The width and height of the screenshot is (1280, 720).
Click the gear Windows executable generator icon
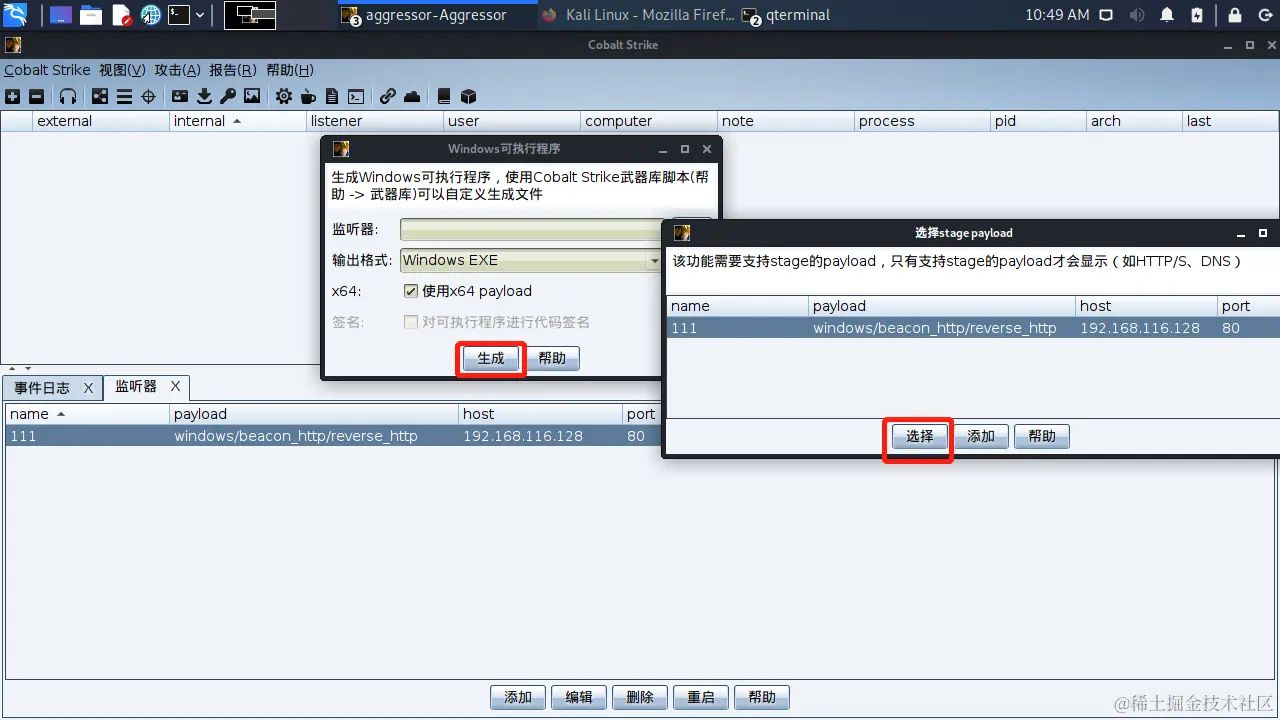tap(284, 97)
